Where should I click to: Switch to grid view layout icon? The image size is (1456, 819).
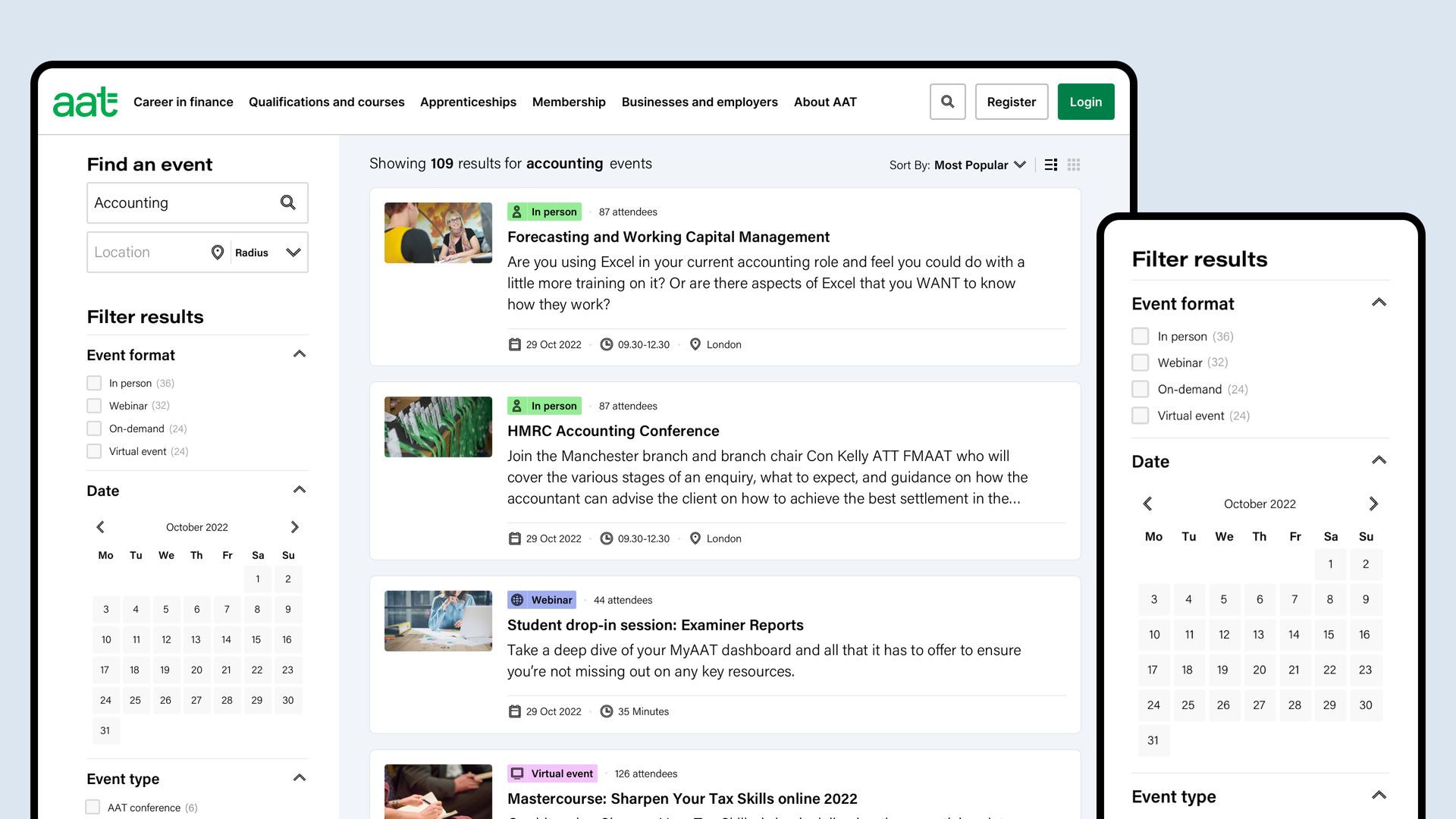click(x=1074, y=165)
